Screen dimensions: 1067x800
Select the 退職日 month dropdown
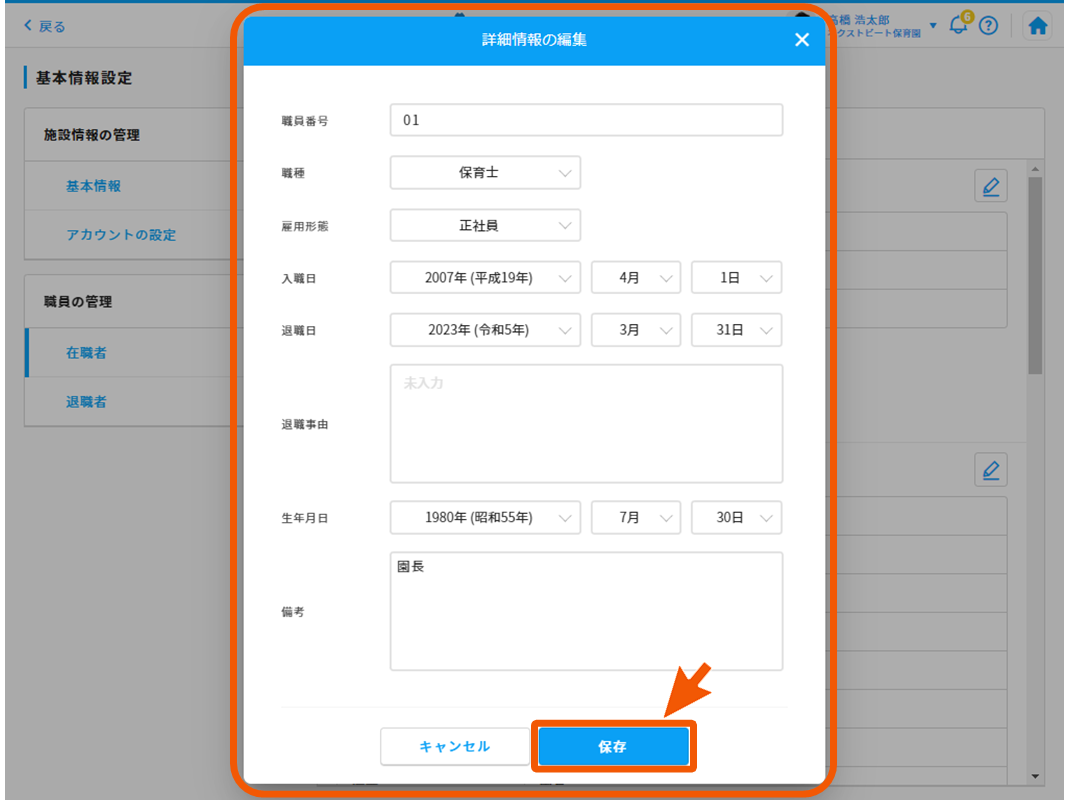click(x=636, y=330)
